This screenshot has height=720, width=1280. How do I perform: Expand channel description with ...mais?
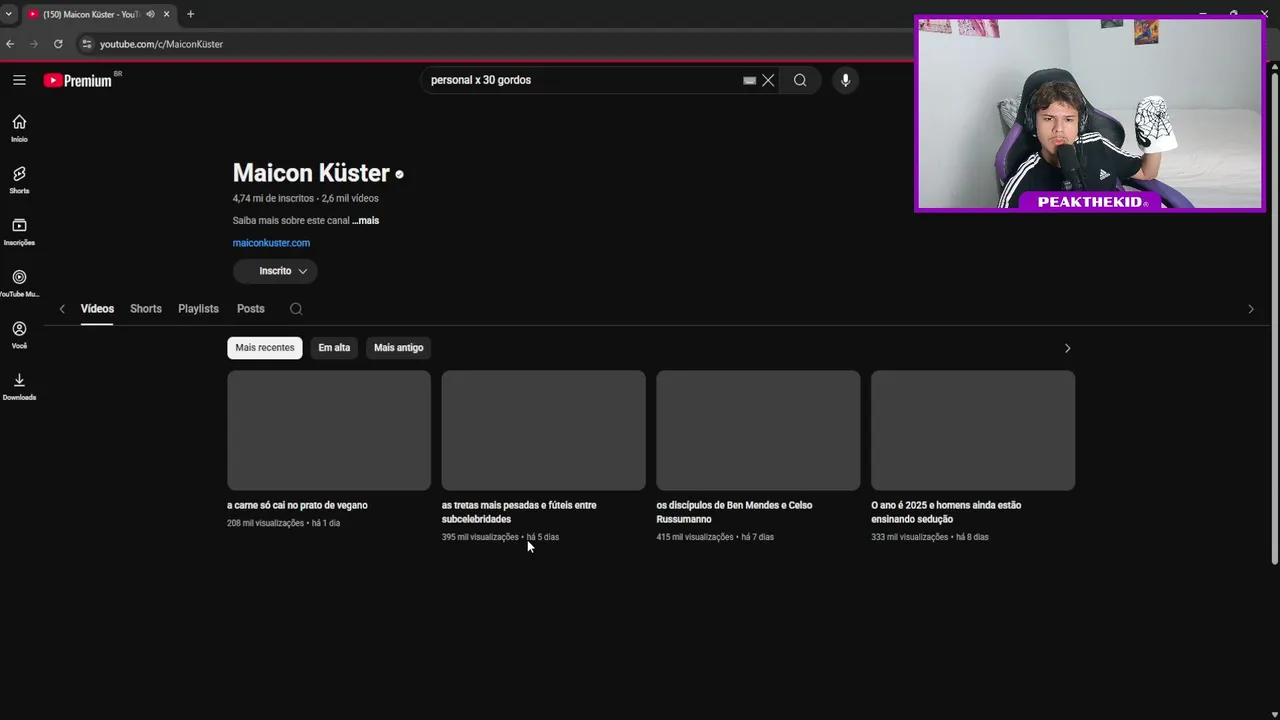pos(366,220)
